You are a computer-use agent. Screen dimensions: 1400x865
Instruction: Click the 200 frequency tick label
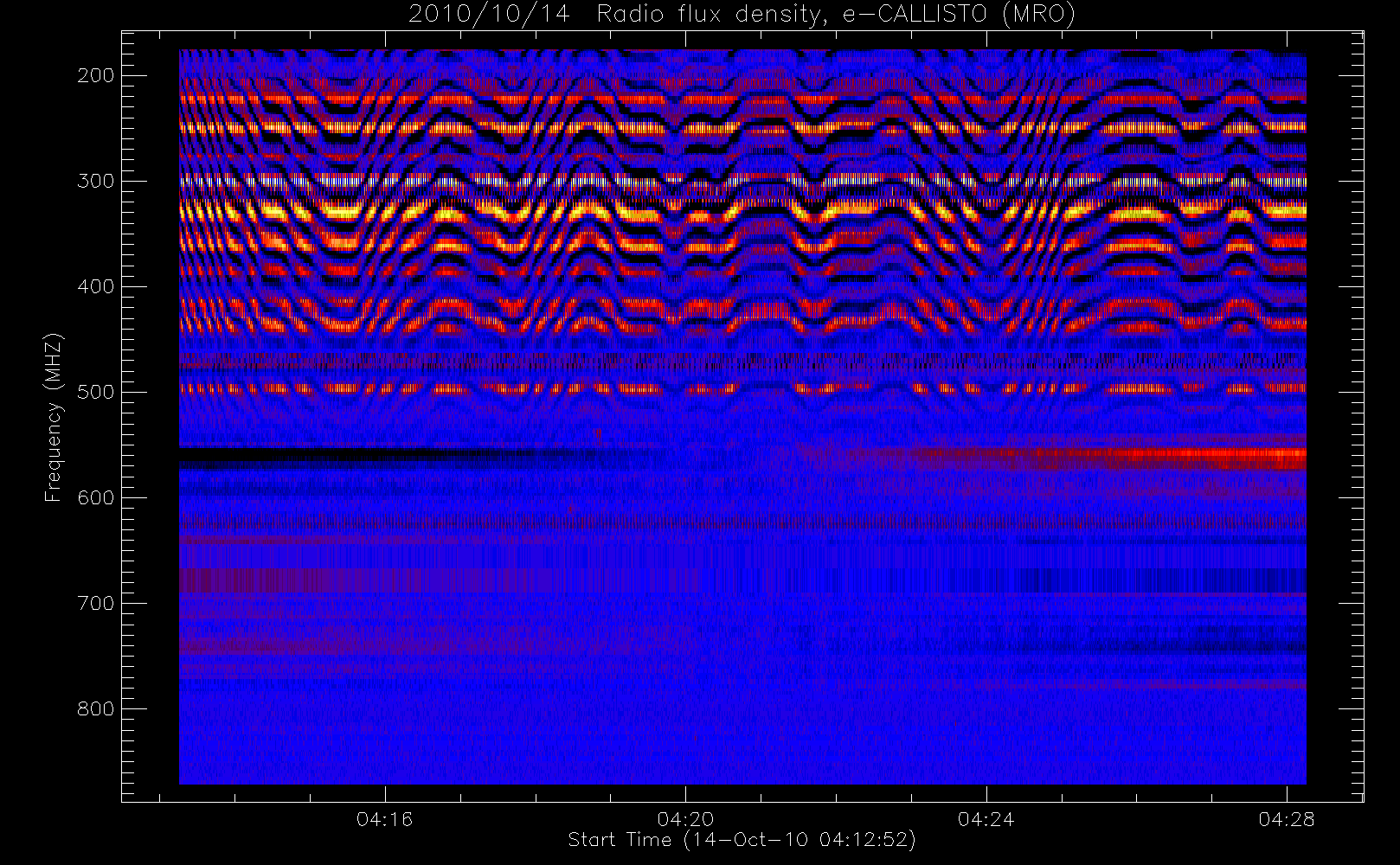pos(96,75)
